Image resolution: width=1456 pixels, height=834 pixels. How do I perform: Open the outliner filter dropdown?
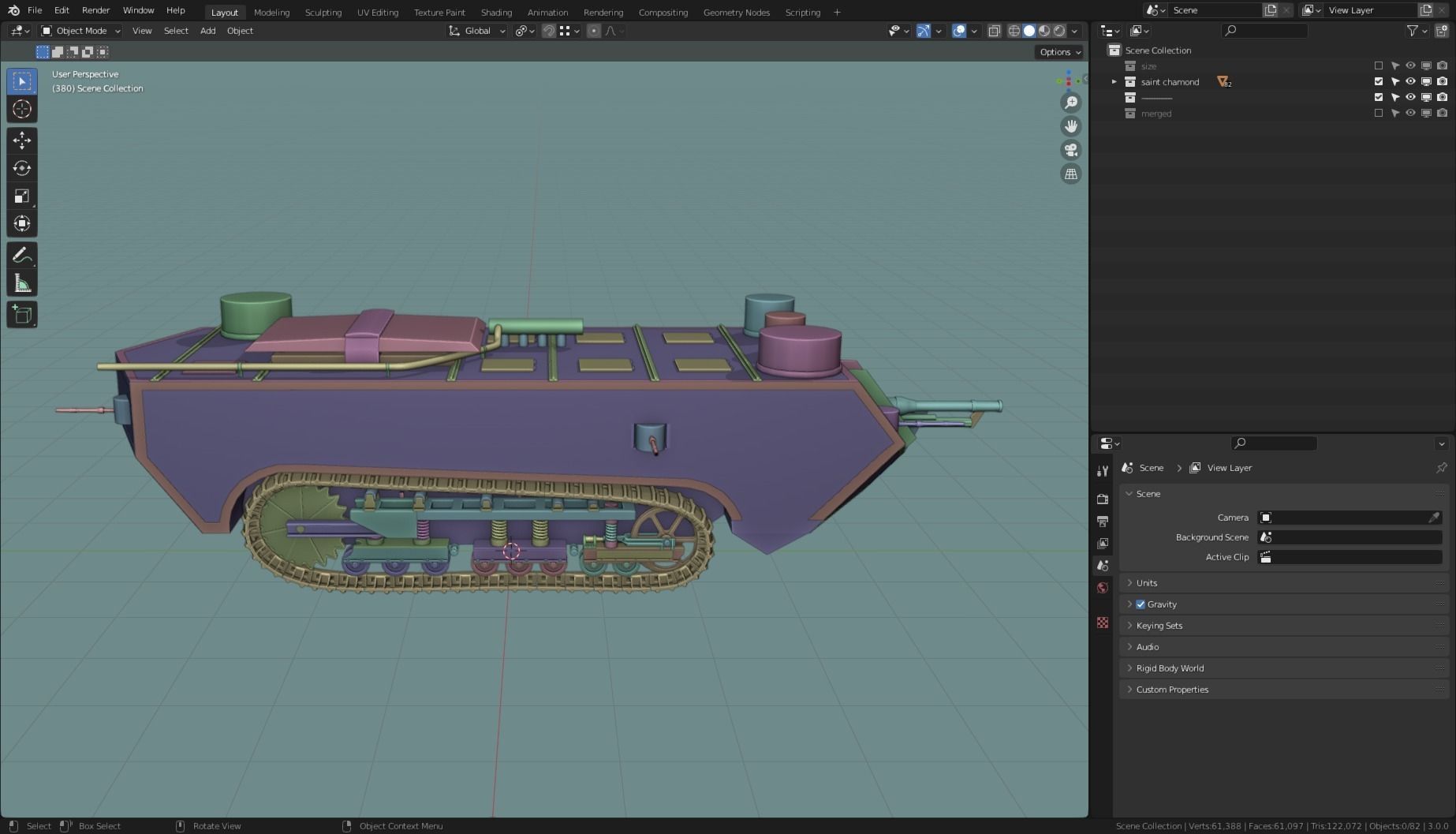pos(1417,31)
